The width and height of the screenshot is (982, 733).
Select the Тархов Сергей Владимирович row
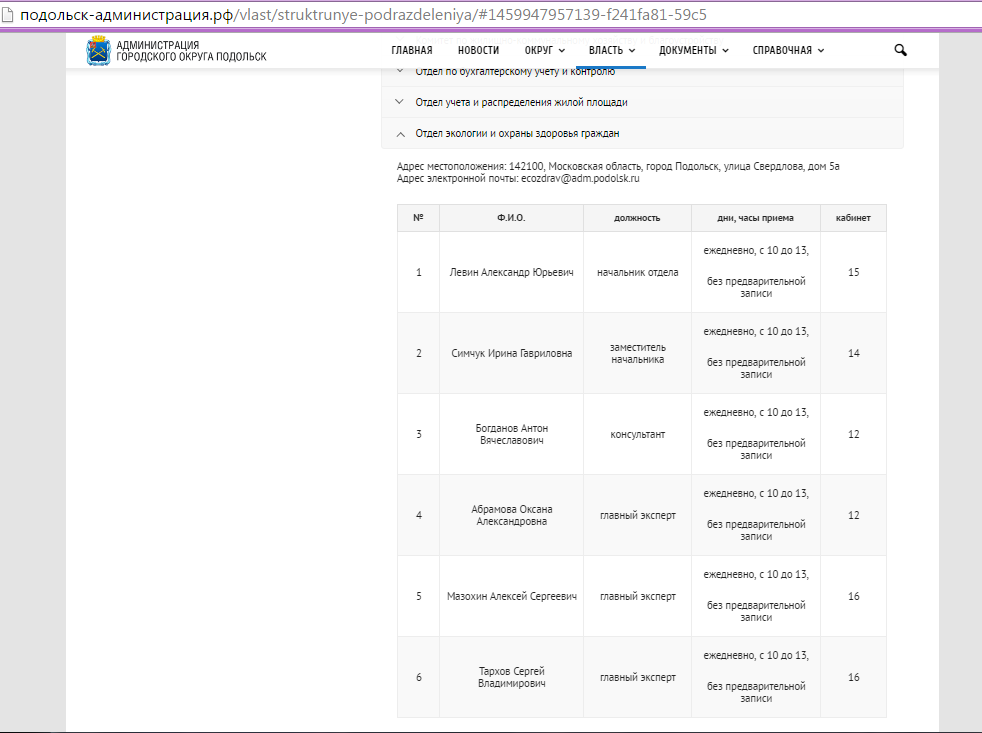pos(511,677)
